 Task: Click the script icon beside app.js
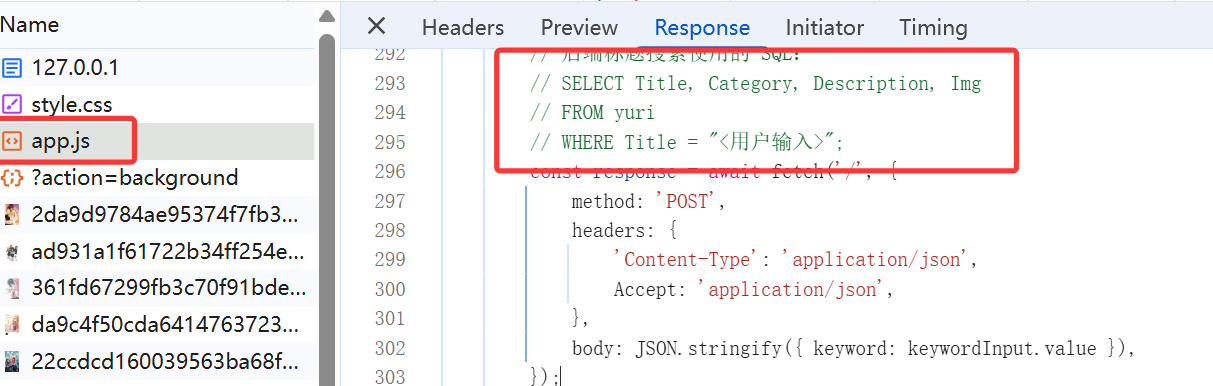point(12,141)
